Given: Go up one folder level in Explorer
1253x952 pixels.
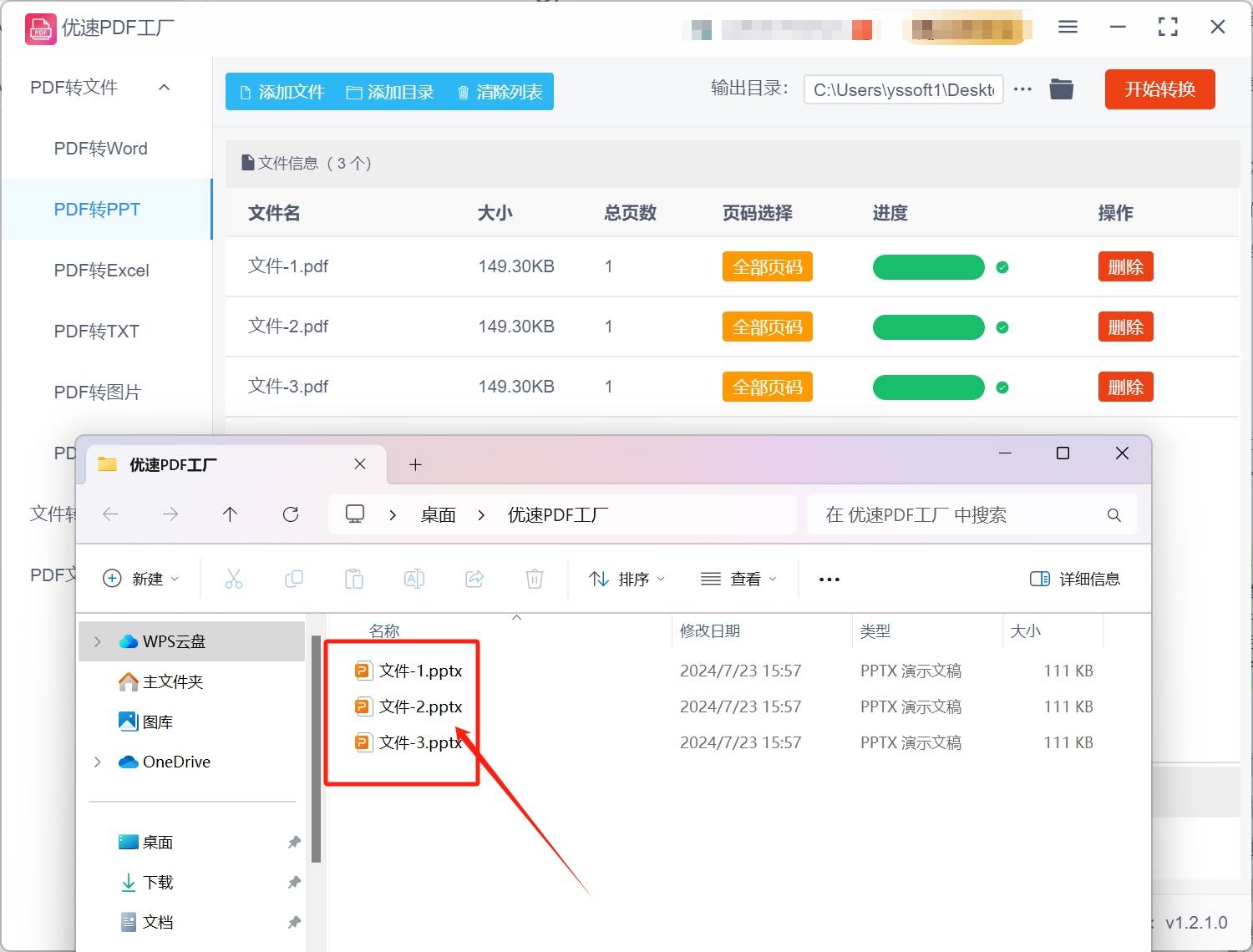Looking at the screenshot, I should click(x=231, y=514).
